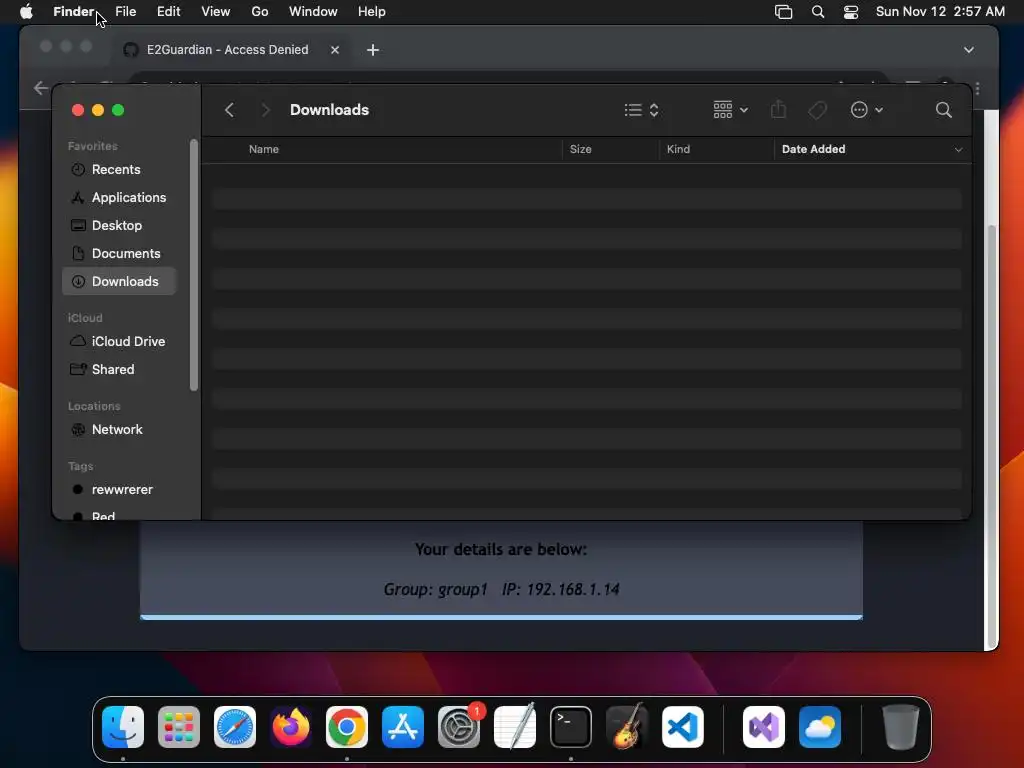Viewport: 1024px width, 768px height.
Task: Select Network under Locations
Action: pos(119,429)
